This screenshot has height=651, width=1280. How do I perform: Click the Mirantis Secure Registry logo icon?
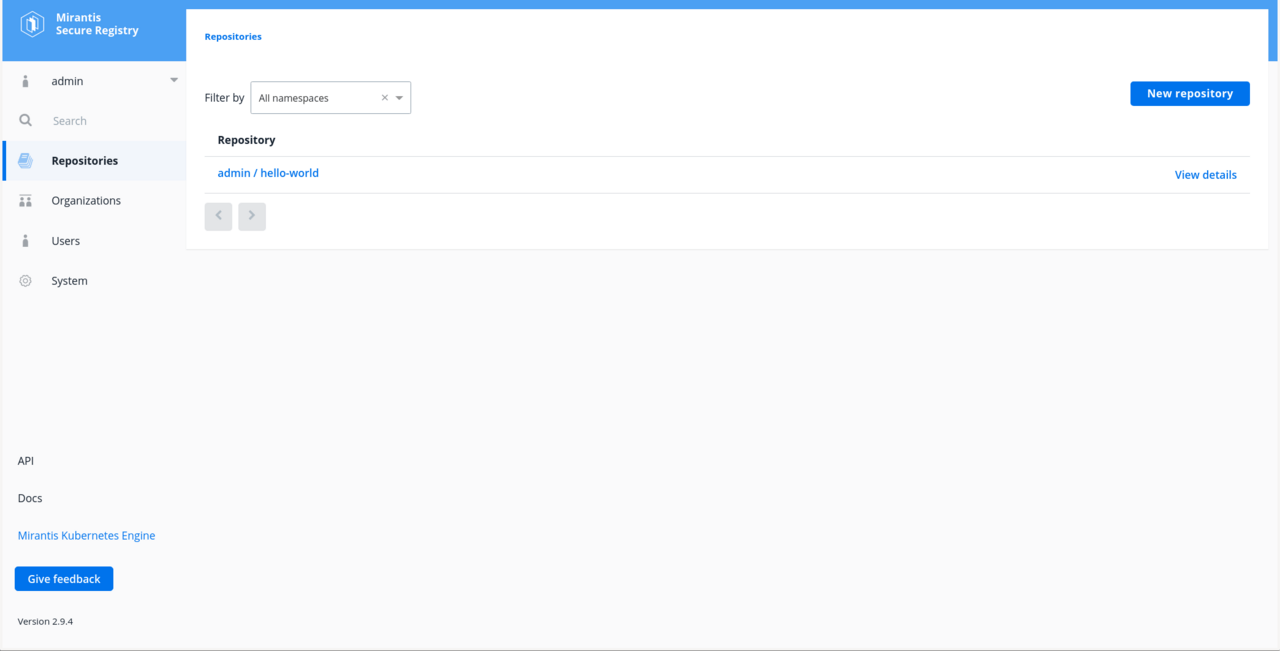point(32,24)
